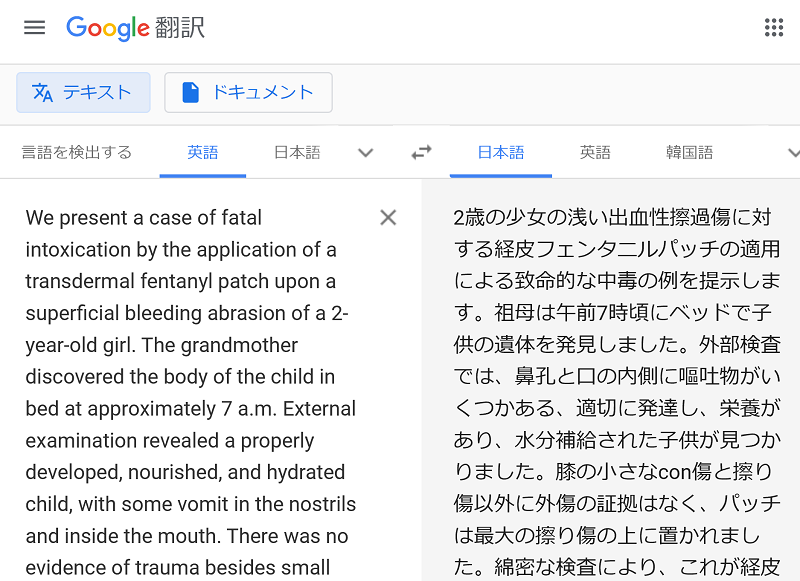The width and height of the screenshot is (800, 581).
Task: Expand the source language list chevron
Action: tap(366, 153)
